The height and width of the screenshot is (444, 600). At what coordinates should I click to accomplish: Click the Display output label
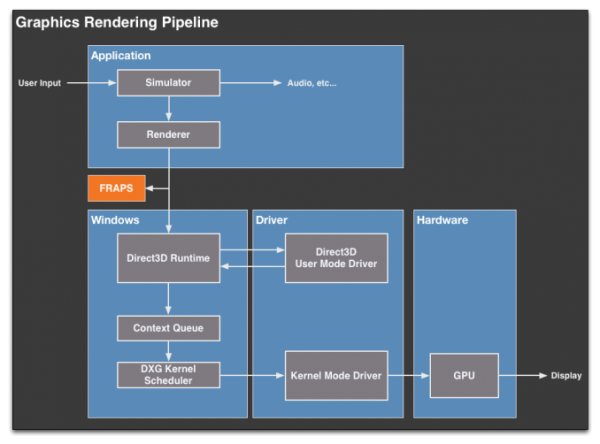565,375
